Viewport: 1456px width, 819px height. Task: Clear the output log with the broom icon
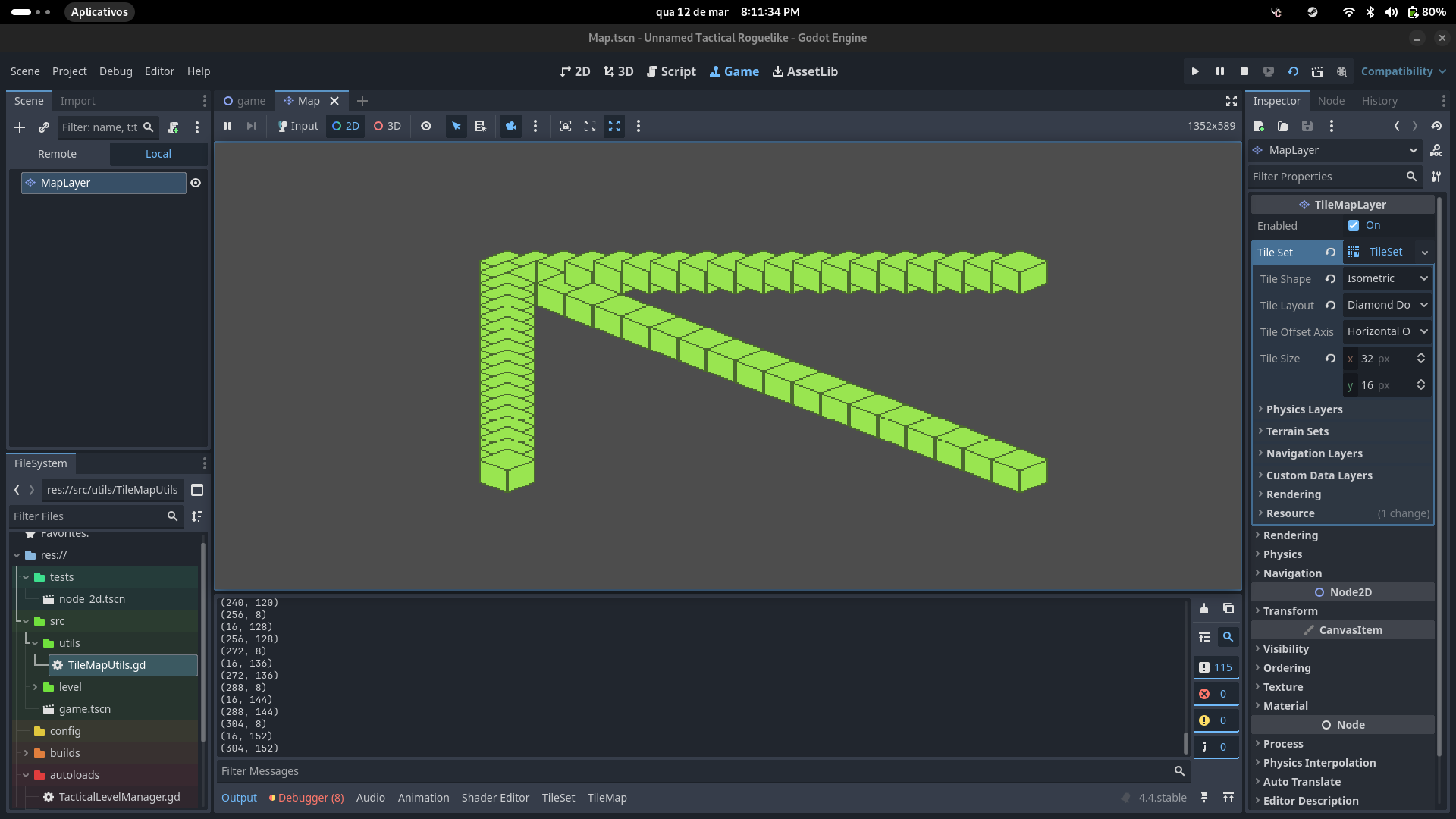[x=1204, y=608]
